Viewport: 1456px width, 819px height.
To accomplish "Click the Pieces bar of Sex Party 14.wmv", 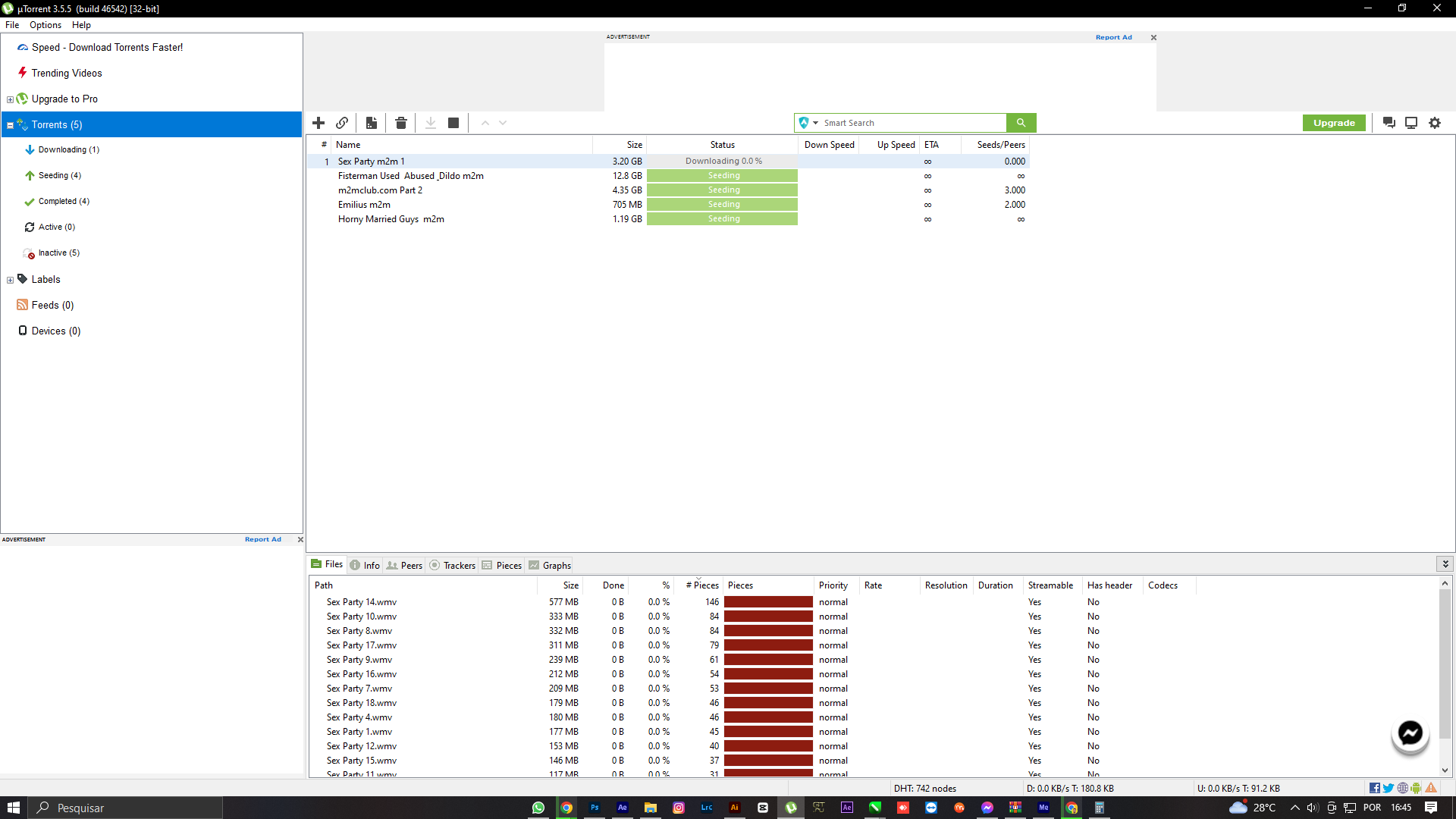I will [x=768, y=602].
